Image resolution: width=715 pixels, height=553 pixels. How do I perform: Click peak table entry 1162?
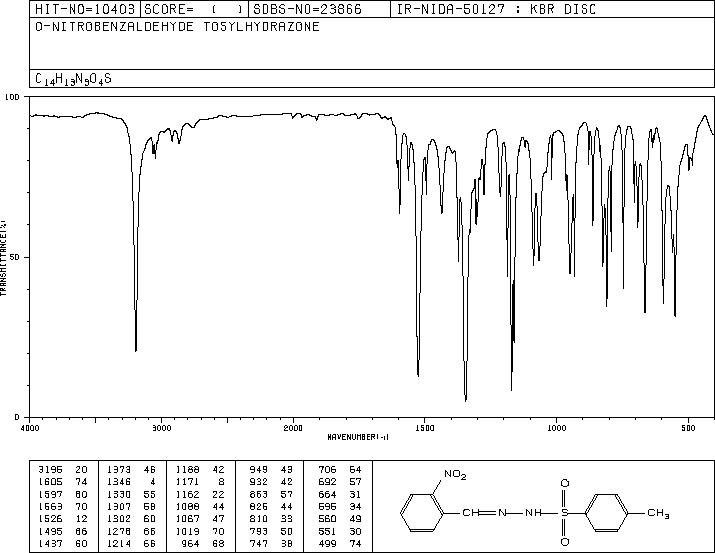187,494
